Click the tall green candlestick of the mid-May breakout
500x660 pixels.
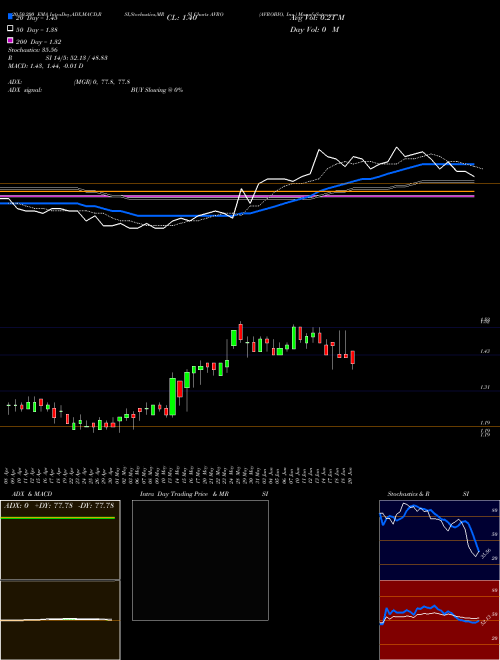coord(172,397)
